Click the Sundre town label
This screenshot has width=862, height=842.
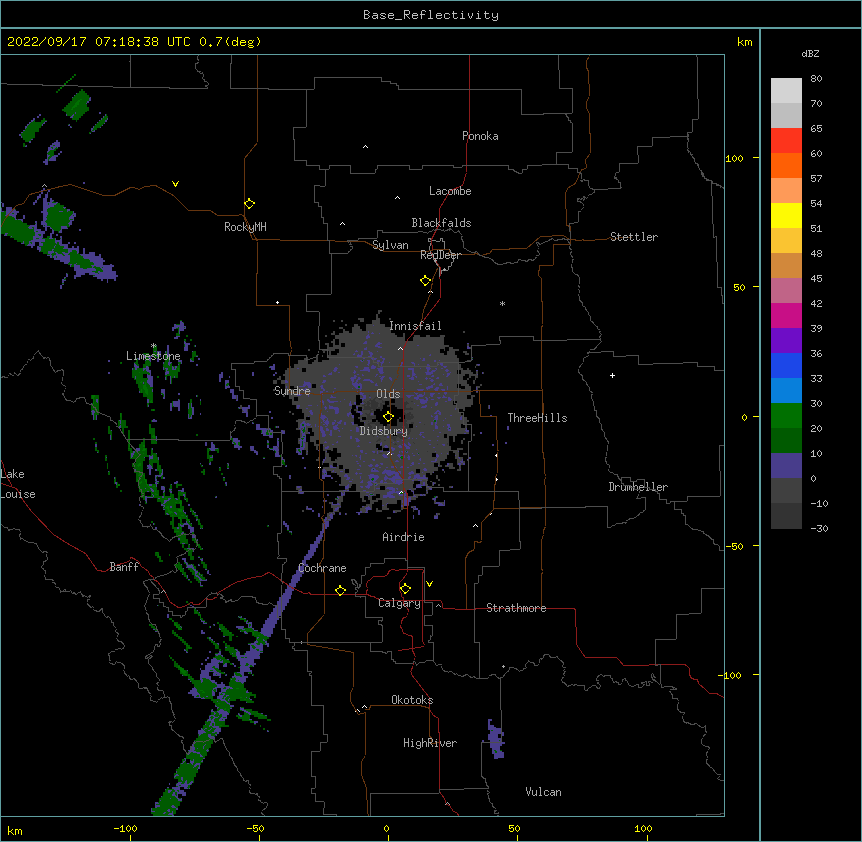pos(292,391)
